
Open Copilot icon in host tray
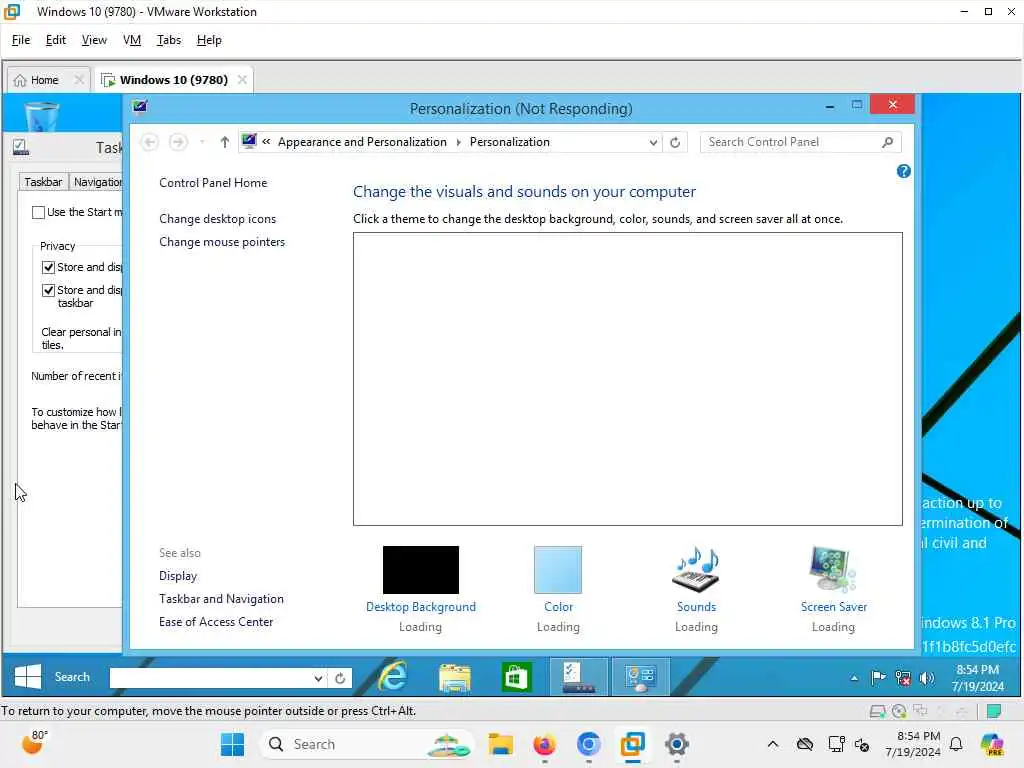point(992,744)
